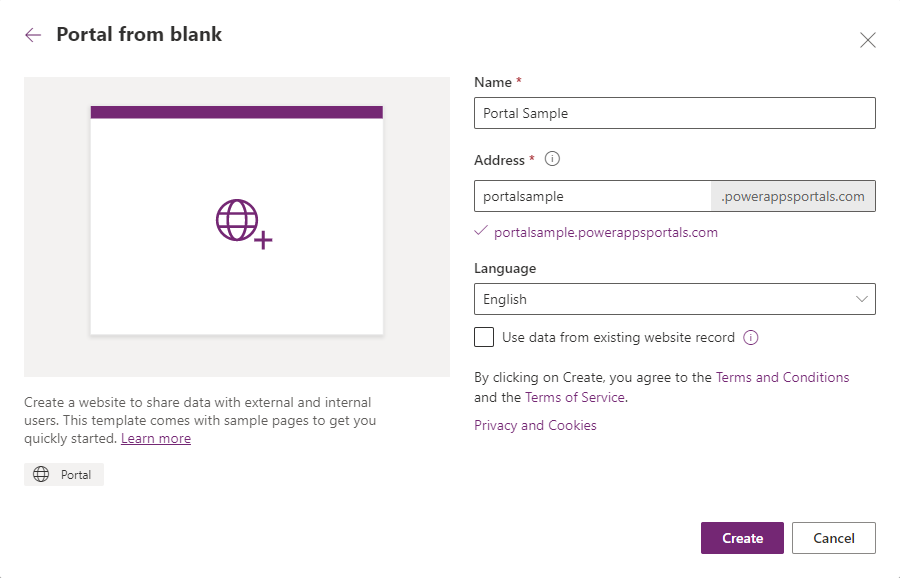Click the globe icon in the Portal tag
The height and width of the screenshot is (578, 900).
41,475
